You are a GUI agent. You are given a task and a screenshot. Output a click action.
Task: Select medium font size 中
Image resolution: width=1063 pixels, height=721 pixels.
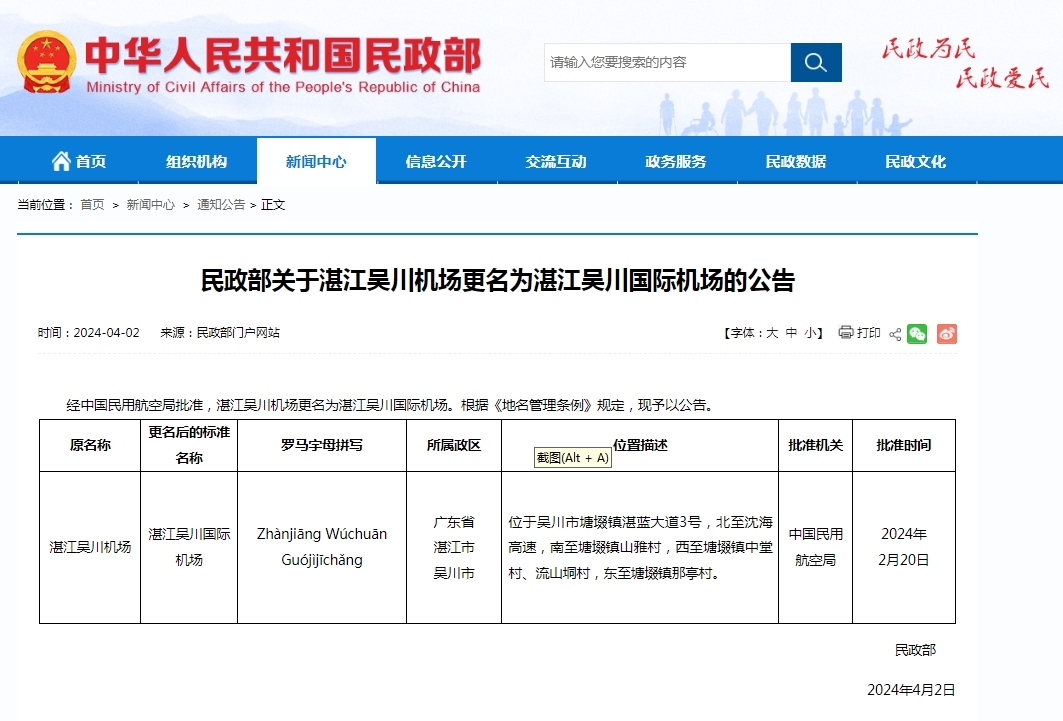click(x=789, y=333)
